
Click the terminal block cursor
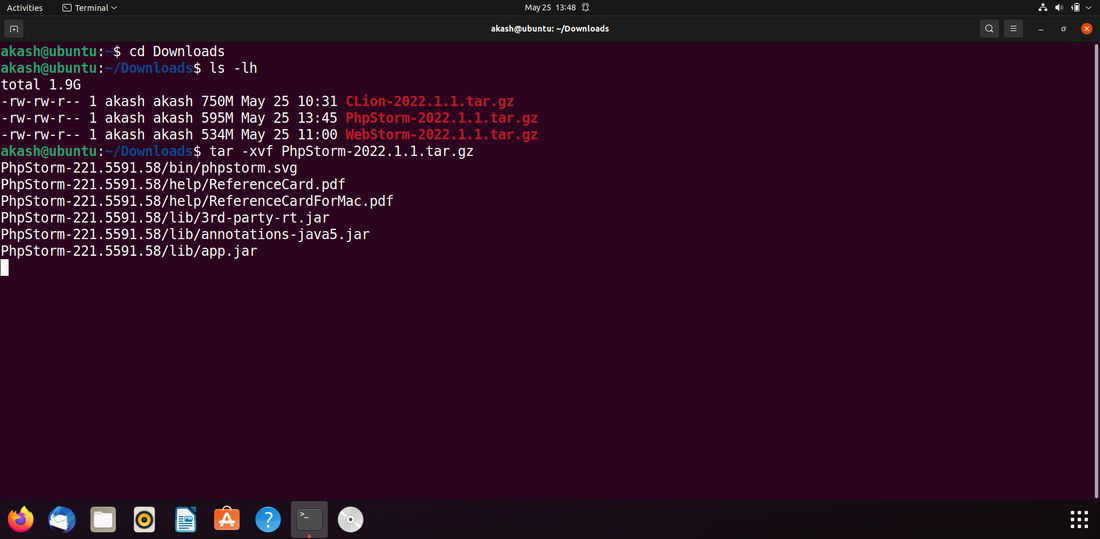tap(5, 267)
